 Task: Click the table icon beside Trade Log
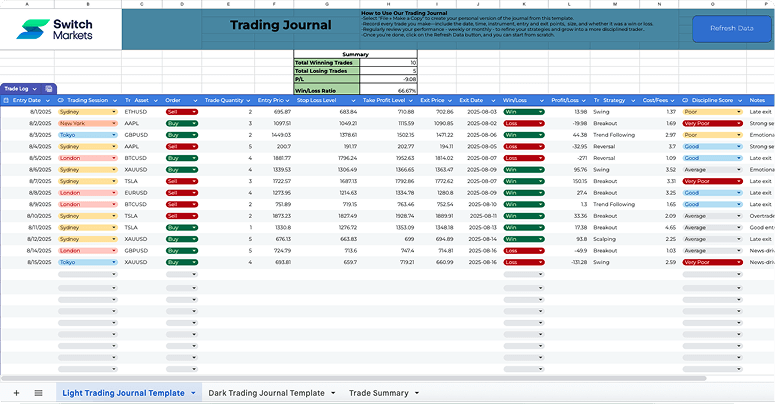pyautogui.click(x=50, y=89)
